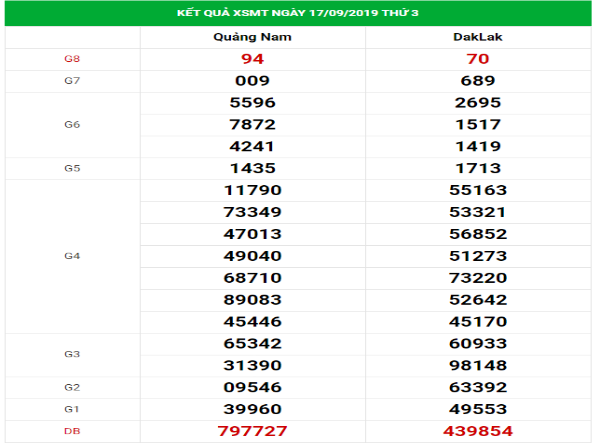
Task: Click the G4 number 73349
Action: 253,212
